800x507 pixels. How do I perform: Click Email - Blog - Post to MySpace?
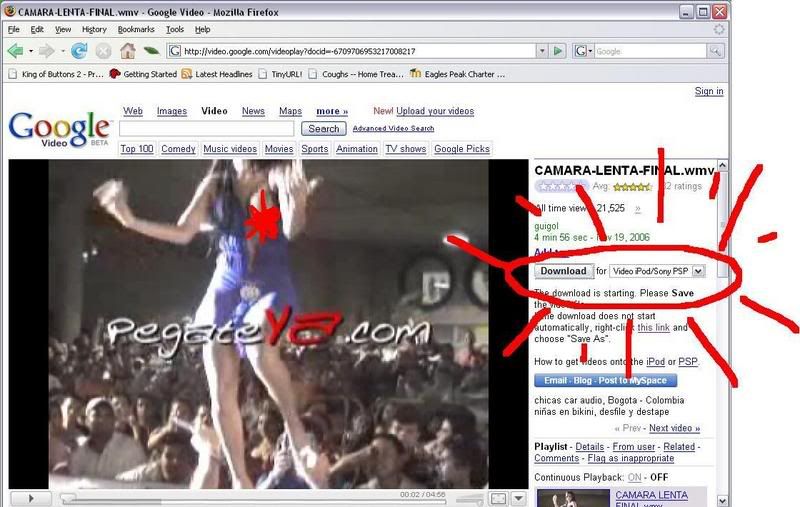(x=606, y=381)
